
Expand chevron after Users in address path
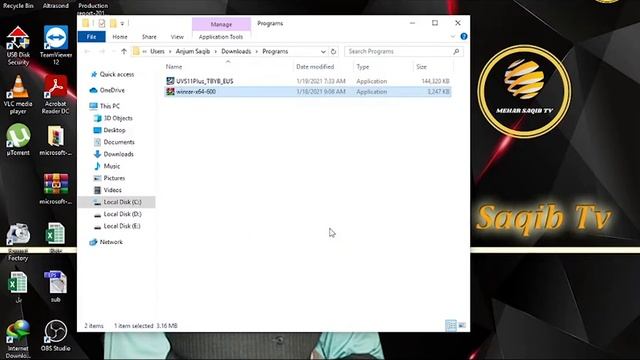(170, 51)
